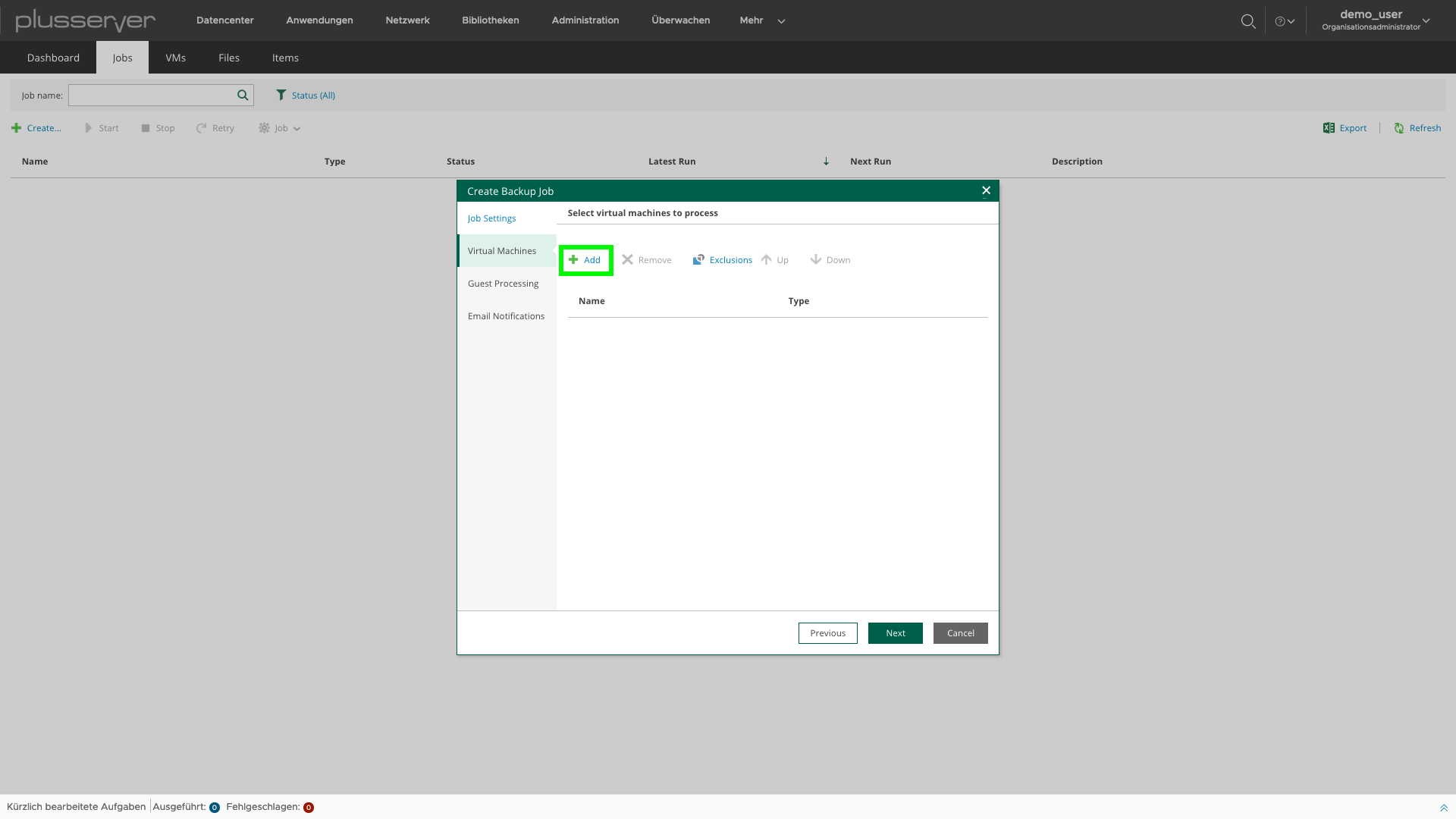Open the Mehr navigation dropdown

762,20
